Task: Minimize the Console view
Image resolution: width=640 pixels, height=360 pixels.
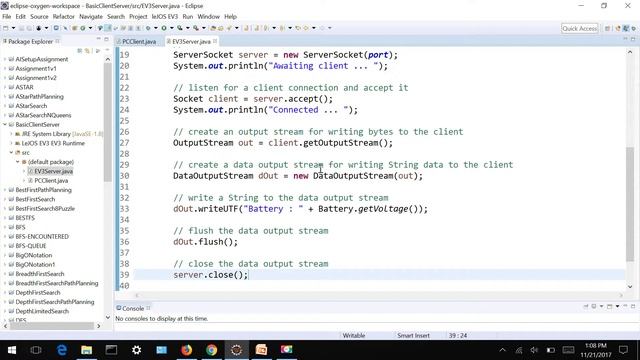Action: 625,306
